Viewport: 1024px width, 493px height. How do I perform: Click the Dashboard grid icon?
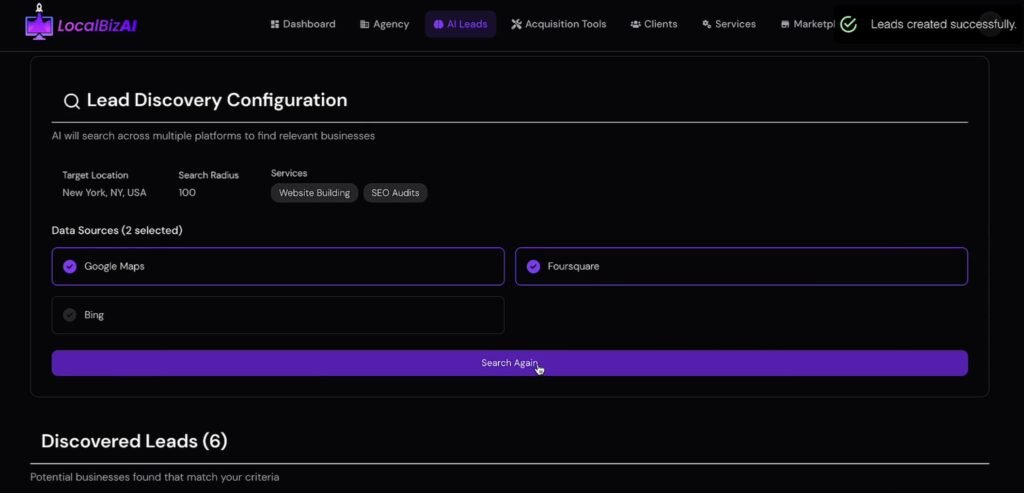click(x=275, y=24)
